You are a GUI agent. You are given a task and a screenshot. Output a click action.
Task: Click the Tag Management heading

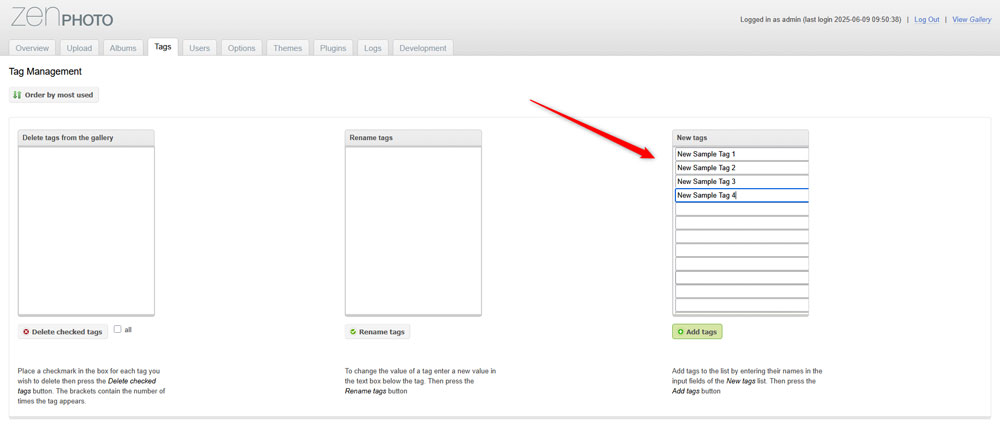tap(45, 71)
